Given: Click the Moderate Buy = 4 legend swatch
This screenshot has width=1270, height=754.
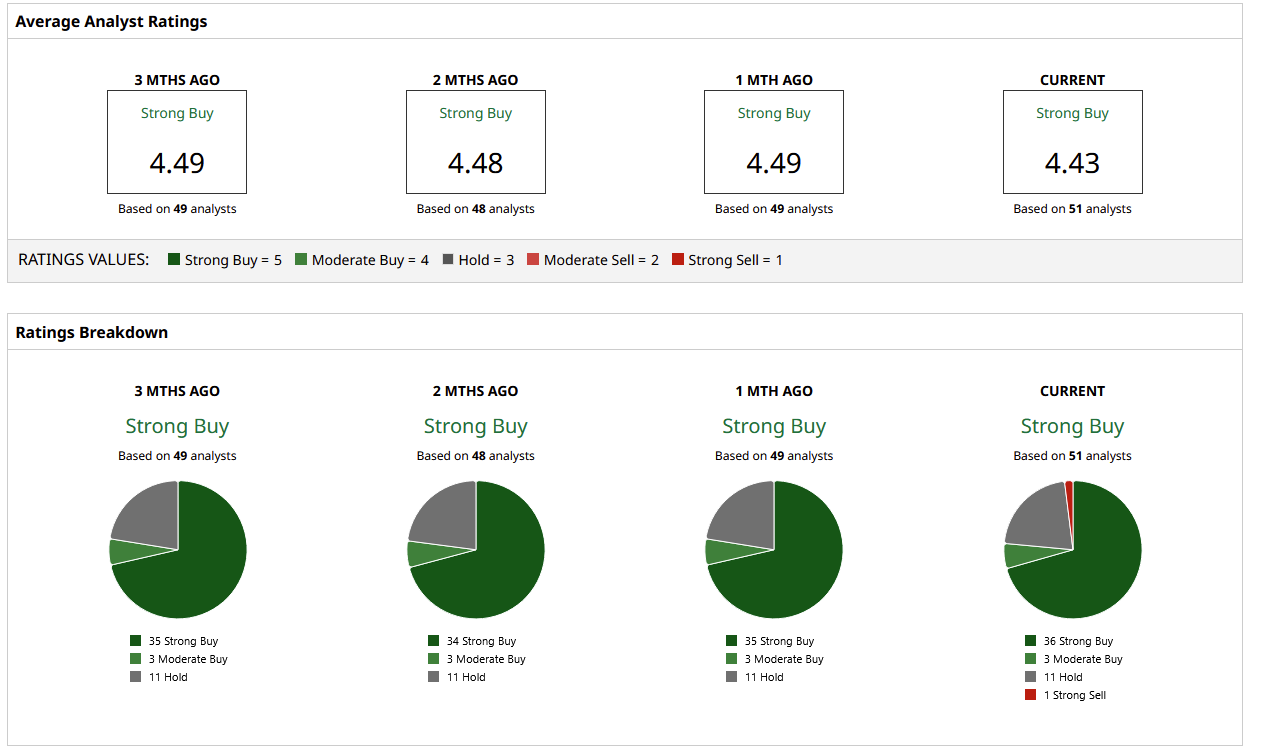Looking at the screenshot, I should point(301,260).
